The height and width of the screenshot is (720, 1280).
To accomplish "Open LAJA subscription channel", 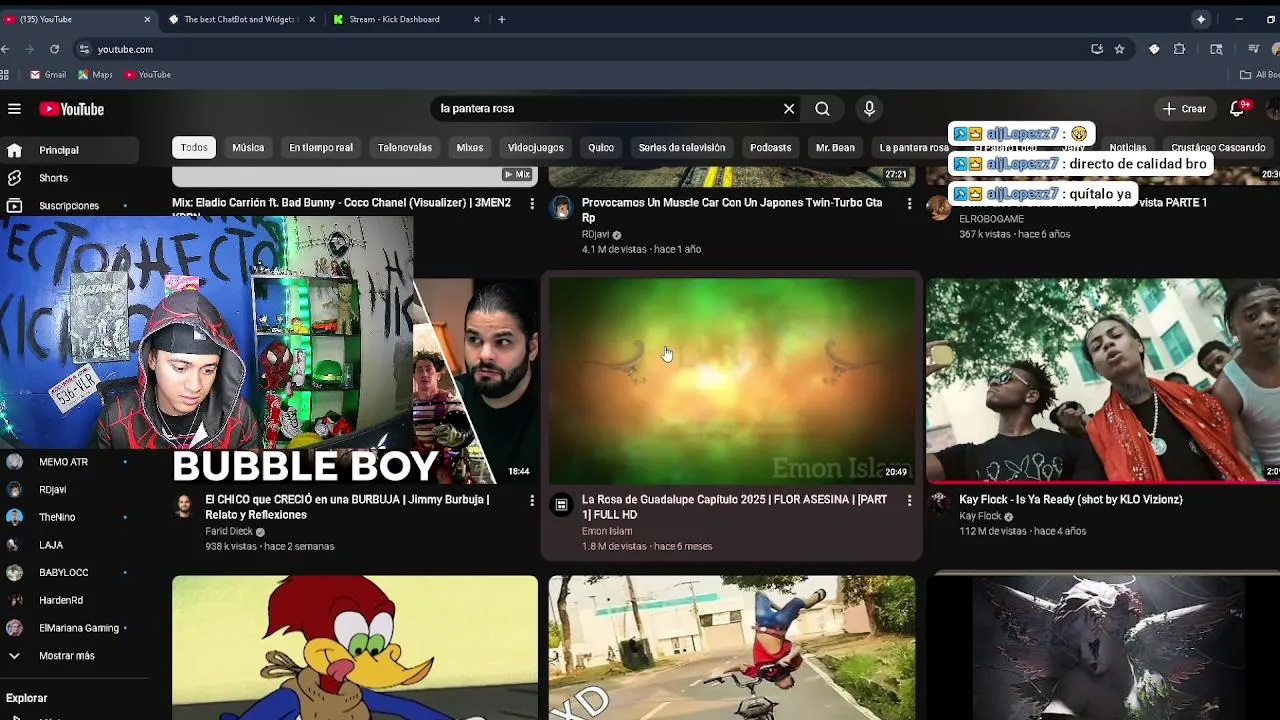I will (x=70, y=545).
